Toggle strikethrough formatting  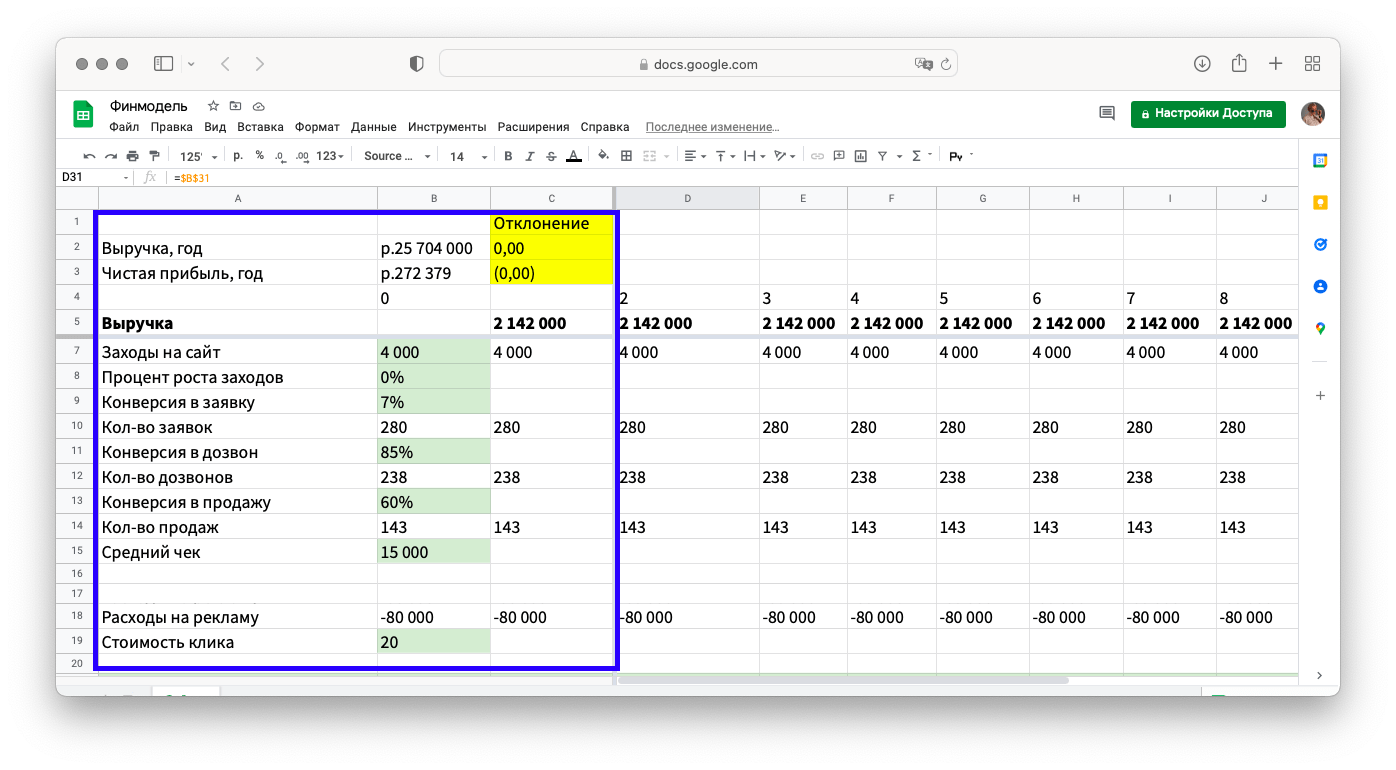click(x=551, y=156)
